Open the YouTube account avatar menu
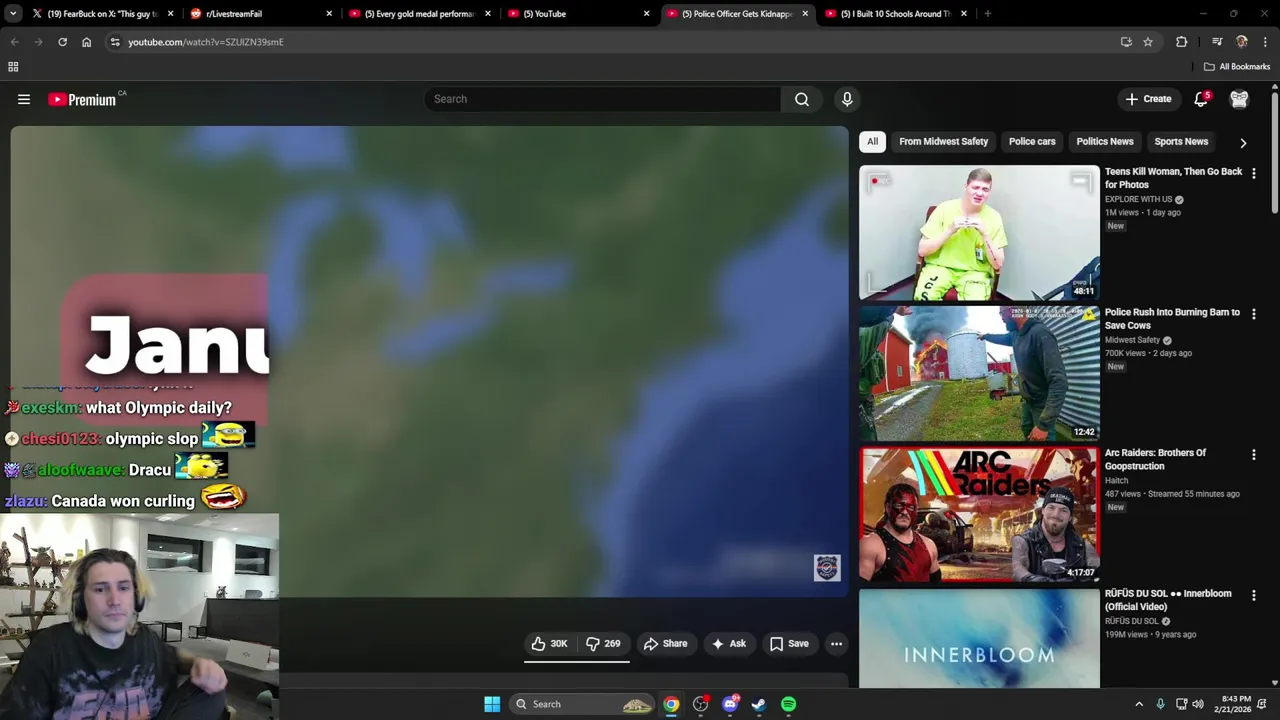The width and height of the screenshot is (1280, 720). click(x=1239, y=99)
